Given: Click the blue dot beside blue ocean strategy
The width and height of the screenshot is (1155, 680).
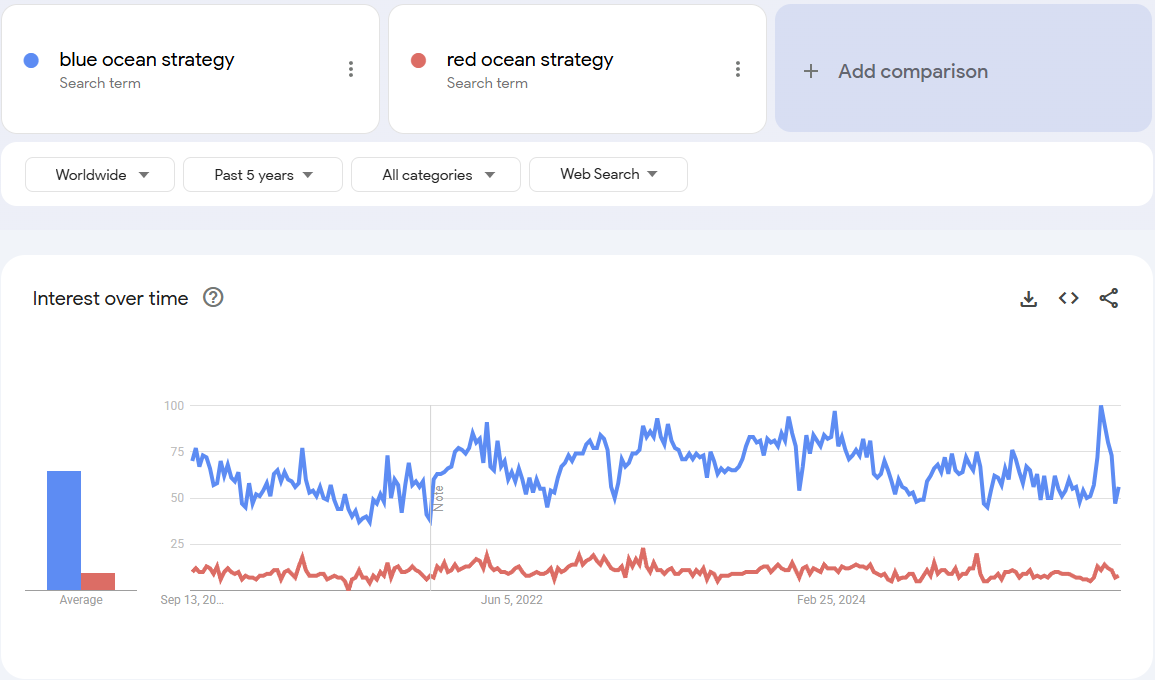Looking at the screenshot, I should click(x=31, y=60).
